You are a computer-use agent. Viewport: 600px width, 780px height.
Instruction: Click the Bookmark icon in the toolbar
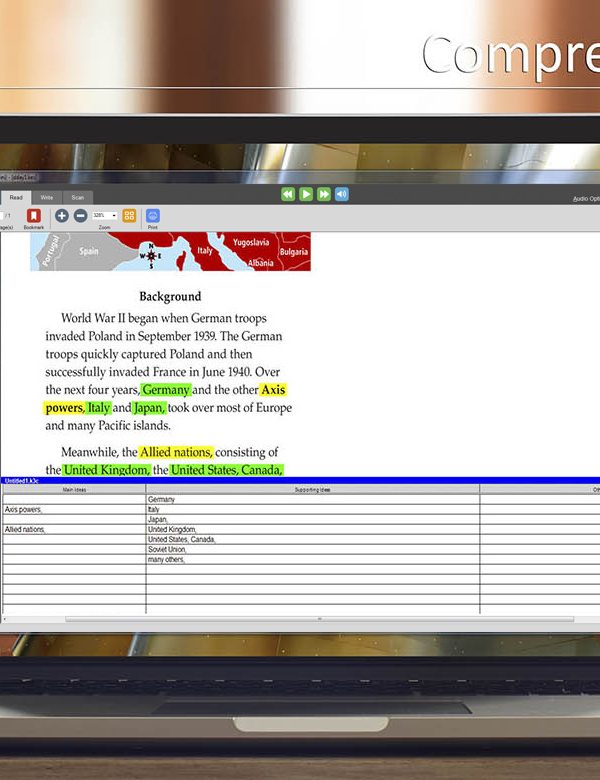[x=33, y=215]
